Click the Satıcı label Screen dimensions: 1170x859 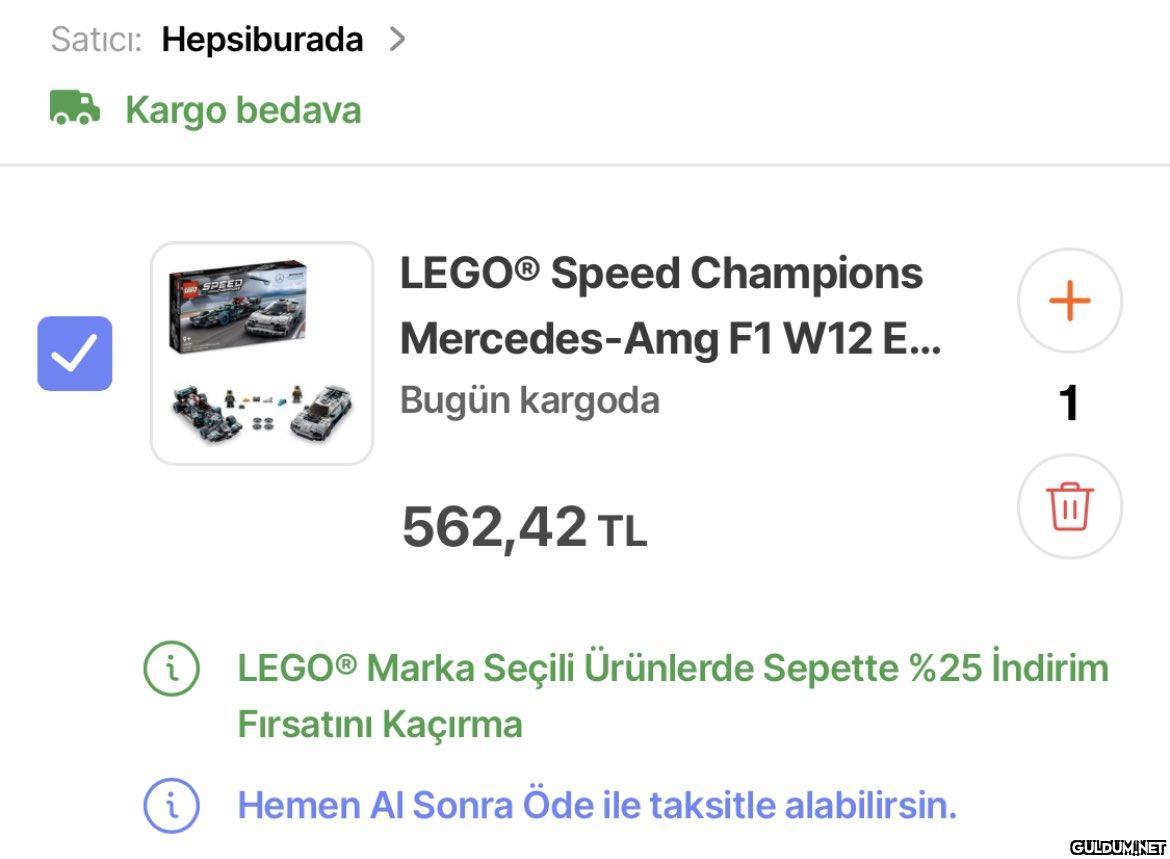pos(96,40)
